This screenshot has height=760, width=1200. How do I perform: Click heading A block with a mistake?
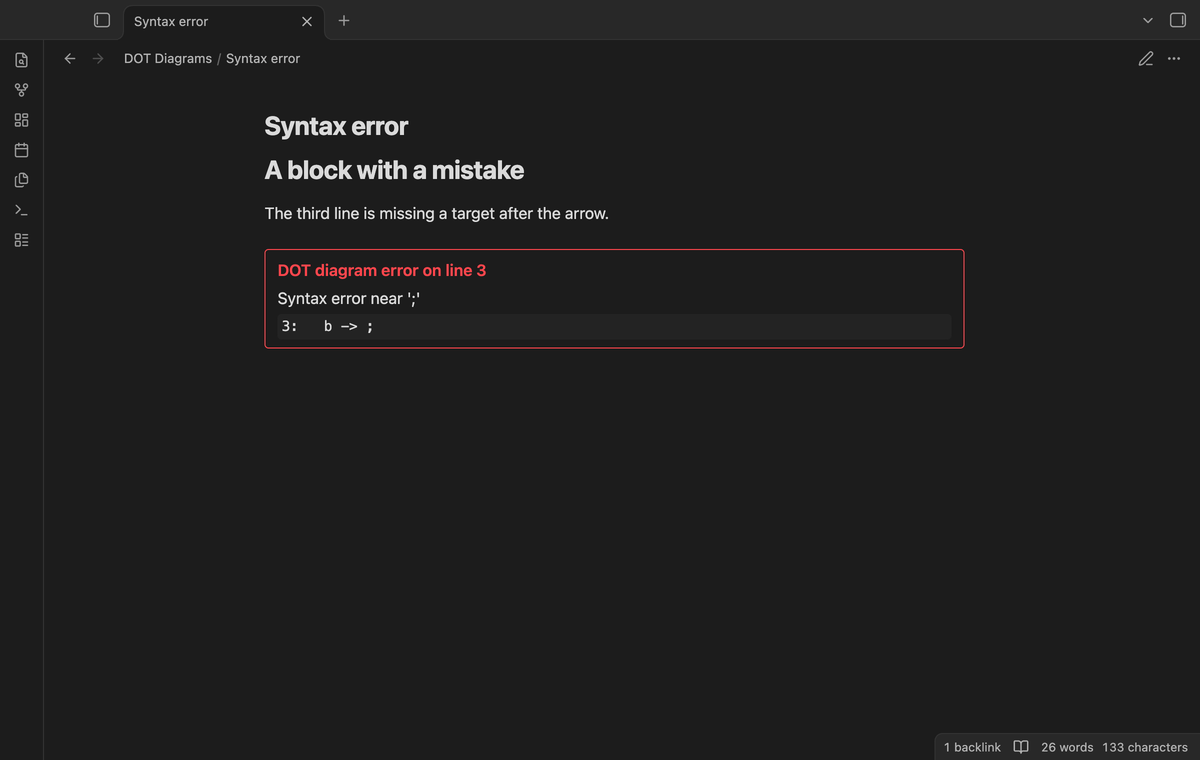click(394, 170)
